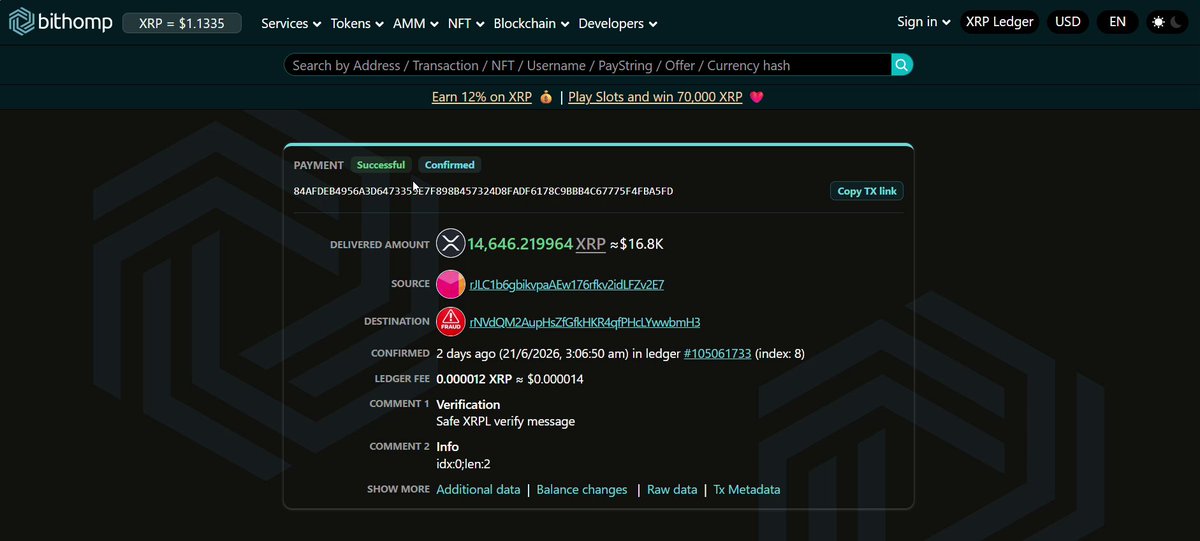The width and height of the screenshot is (1200, 541).
Task: Click the red FRAUD warning icon
Action: [x=450, y=321]
